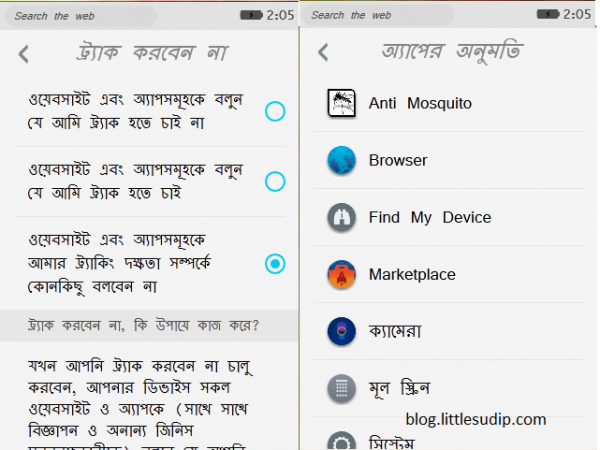Open the Browser list entry label
The image size is (600, 450).
(398, 160)
